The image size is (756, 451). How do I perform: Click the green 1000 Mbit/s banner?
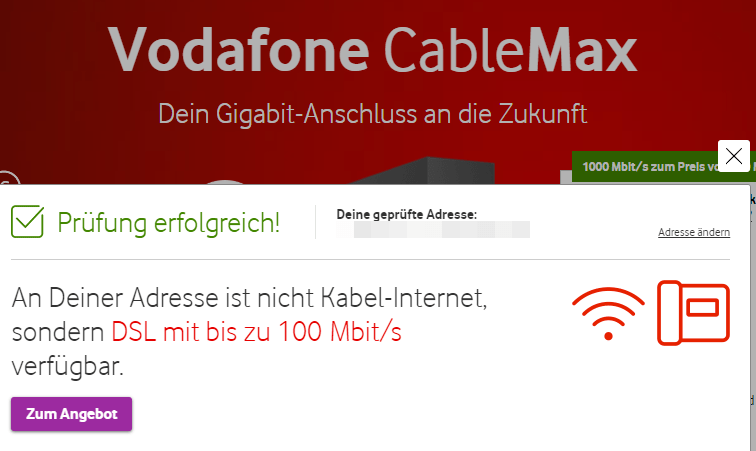(x=663, y=167)
